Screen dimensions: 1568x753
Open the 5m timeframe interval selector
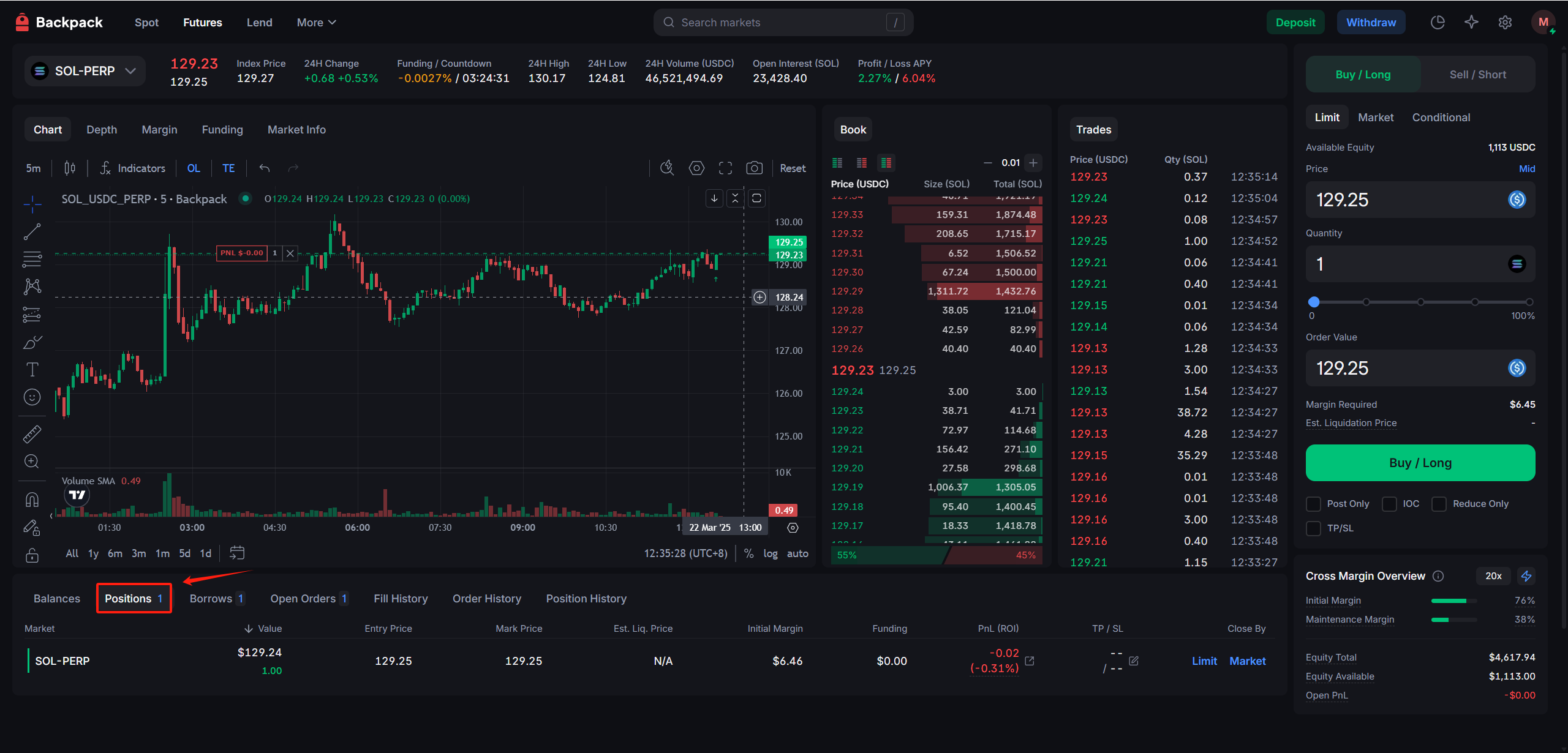34,168
